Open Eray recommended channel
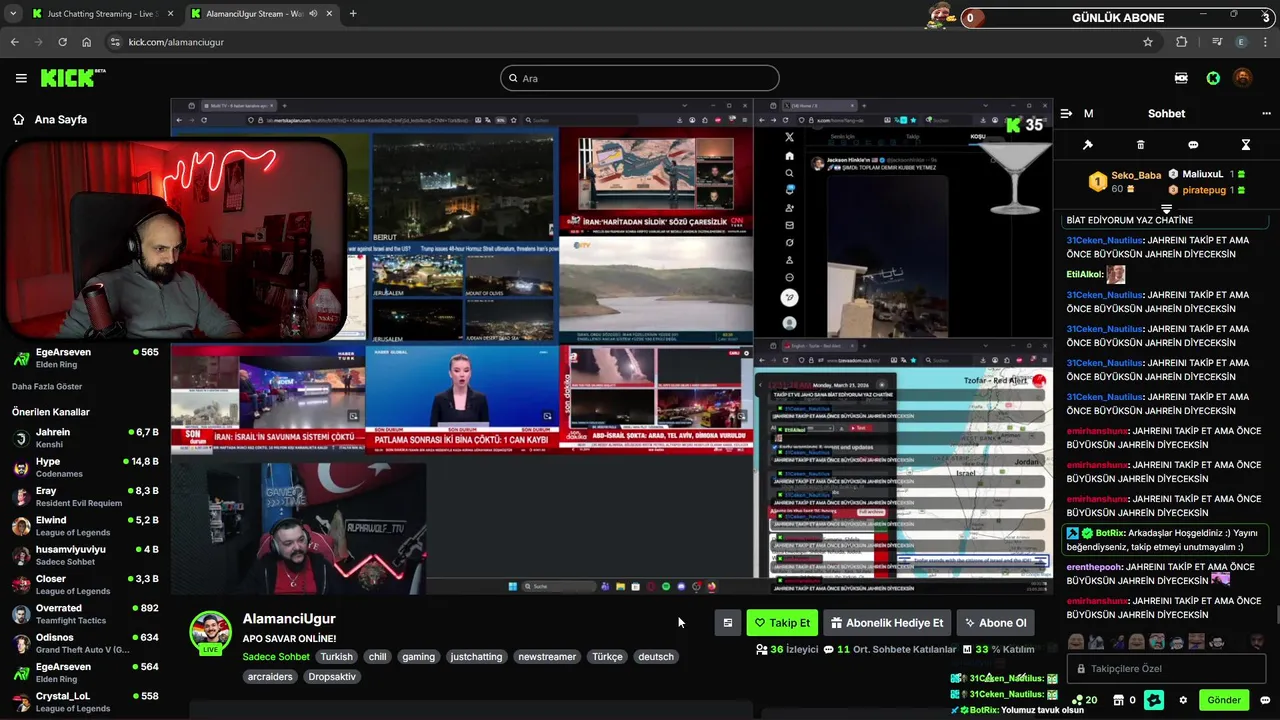 click(x=85, y=497)
